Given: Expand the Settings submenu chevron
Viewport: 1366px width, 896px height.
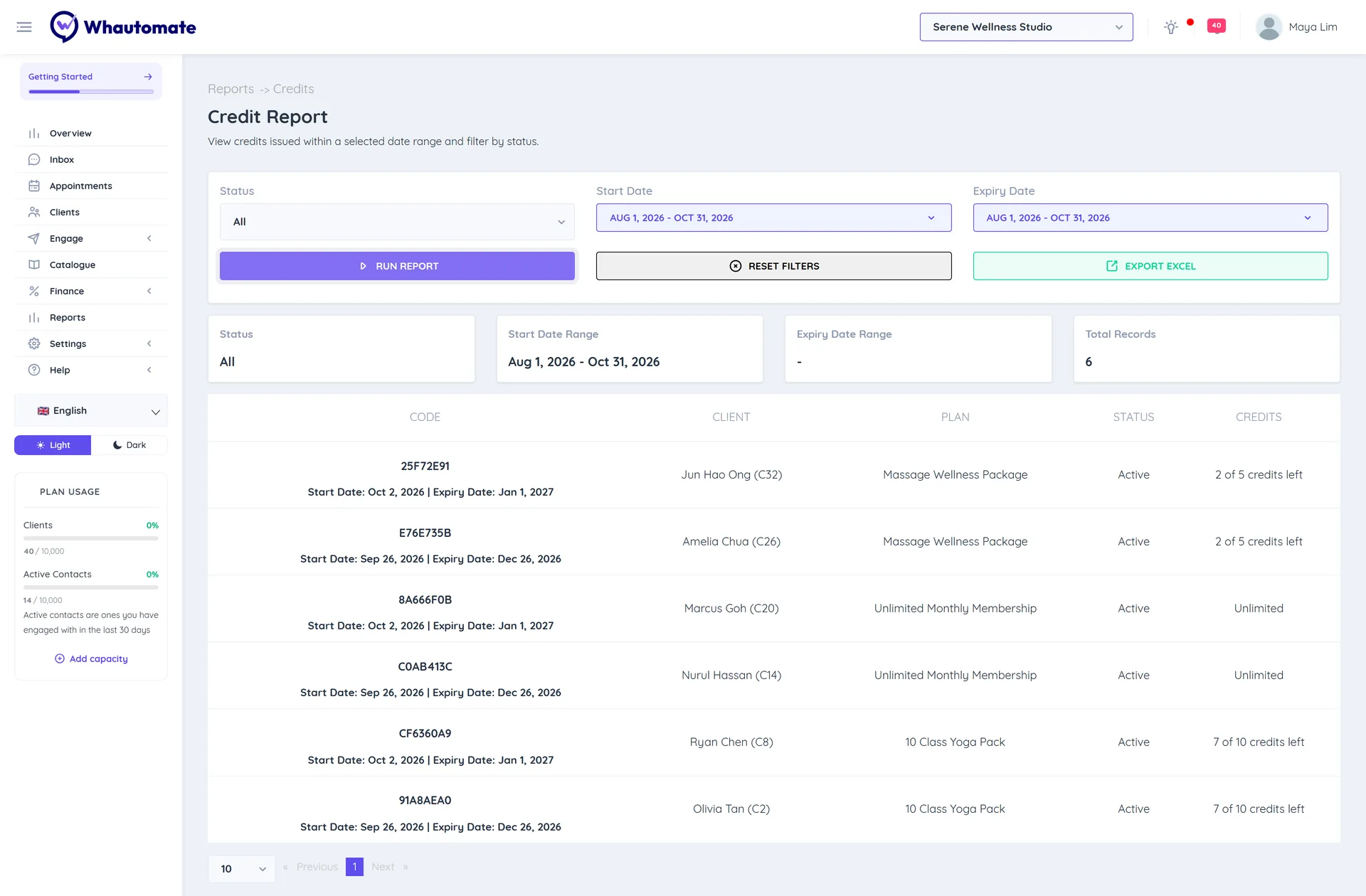Looking at the screenshot, I should pyautogui.click(x=149, y=344).
